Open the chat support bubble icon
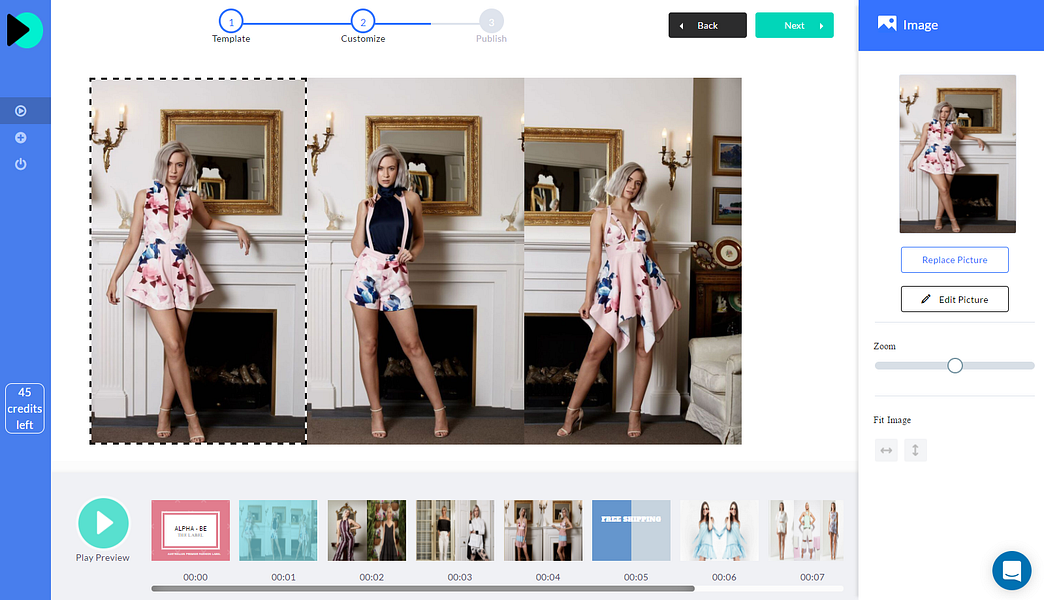The width and height of the screenshot is (1044, 600). tap(1011, 571)
